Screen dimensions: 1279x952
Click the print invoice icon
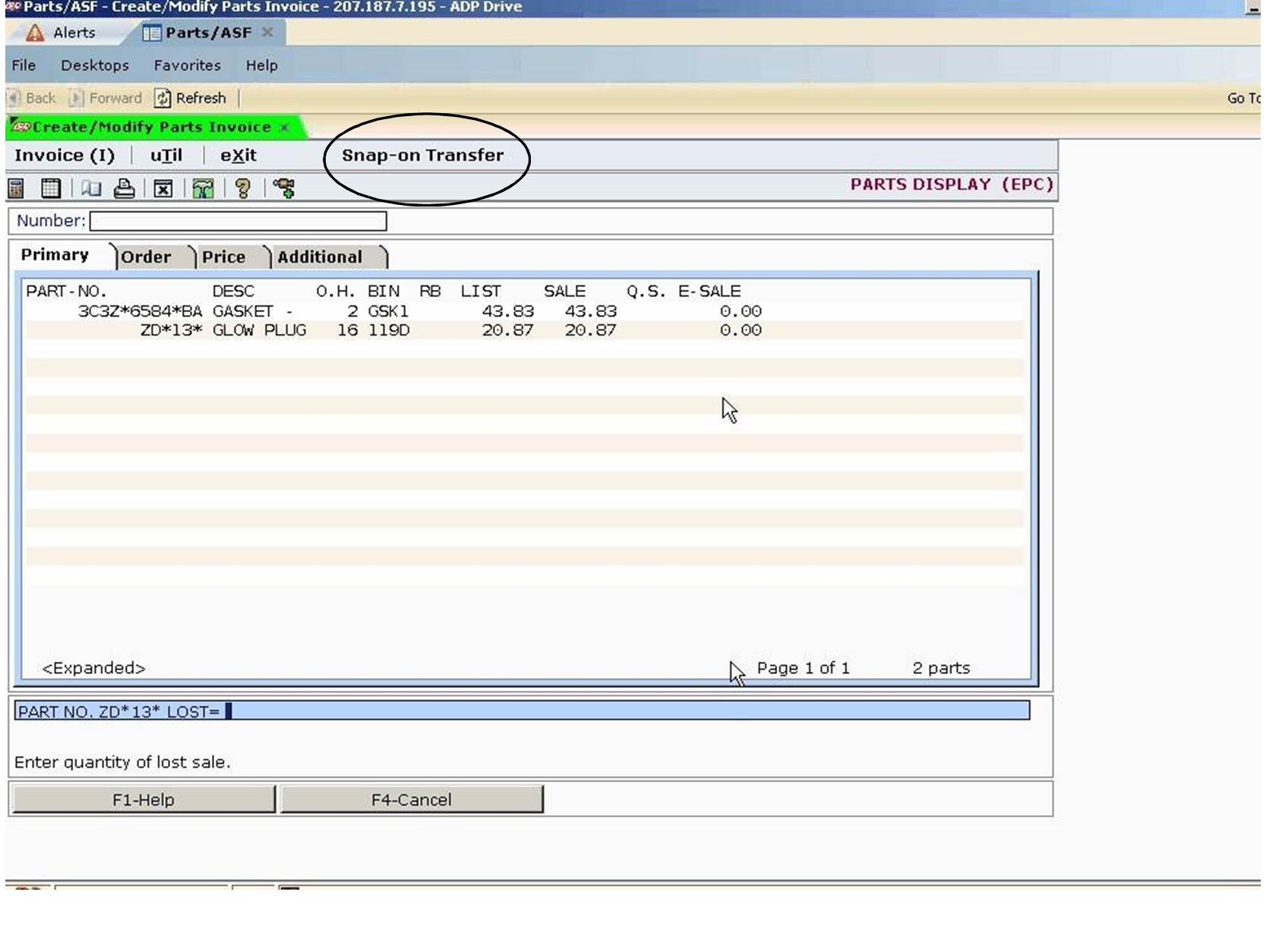(123, 188)
